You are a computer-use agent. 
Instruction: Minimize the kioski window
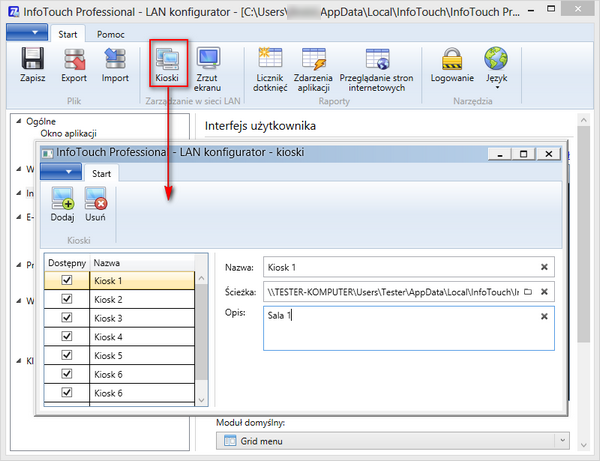[x=500, y=154]
